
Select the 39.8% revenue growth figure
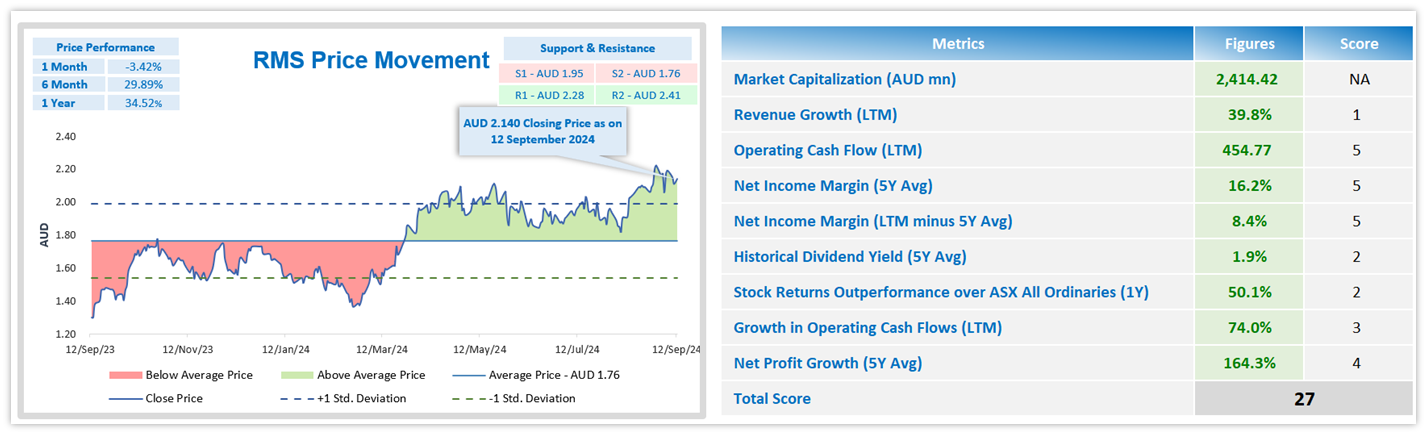click(1250, 115)
